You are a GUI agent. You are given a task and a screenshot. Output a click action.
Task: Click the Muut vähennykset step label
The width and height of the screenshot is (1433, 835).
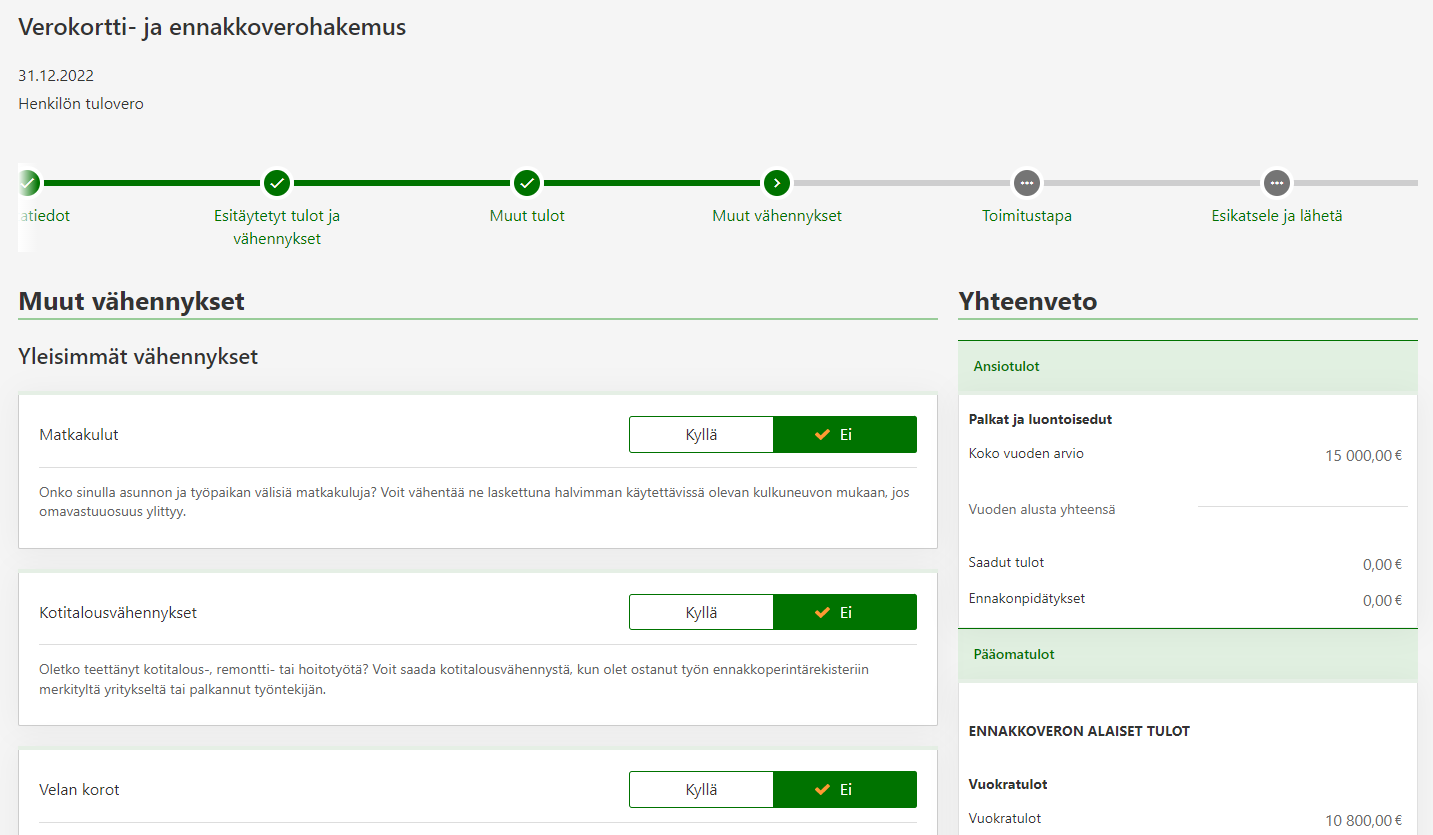point(777,216)
